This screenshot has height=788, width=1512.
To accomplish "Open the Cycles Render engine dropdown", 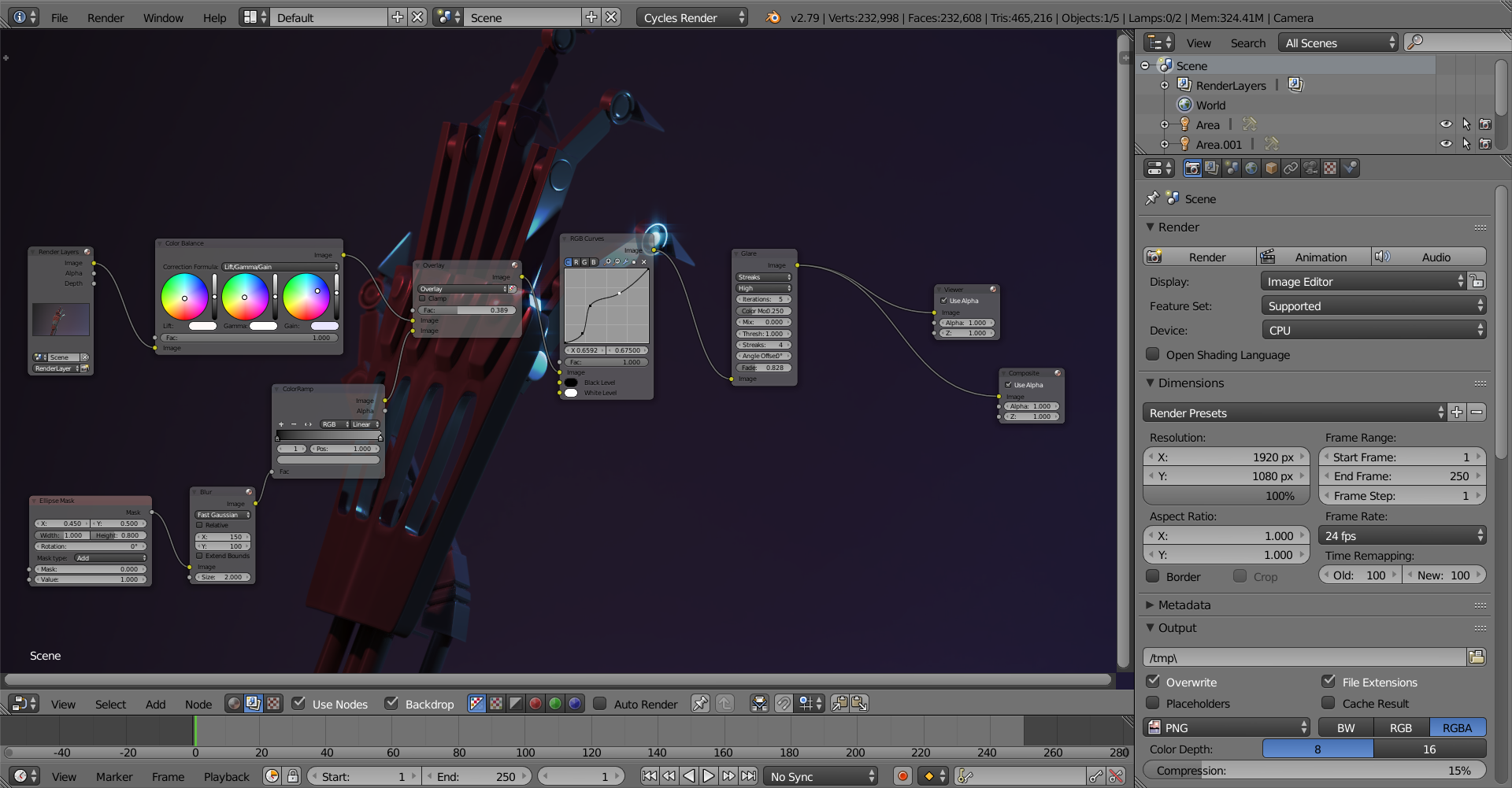I will point(691,17).
